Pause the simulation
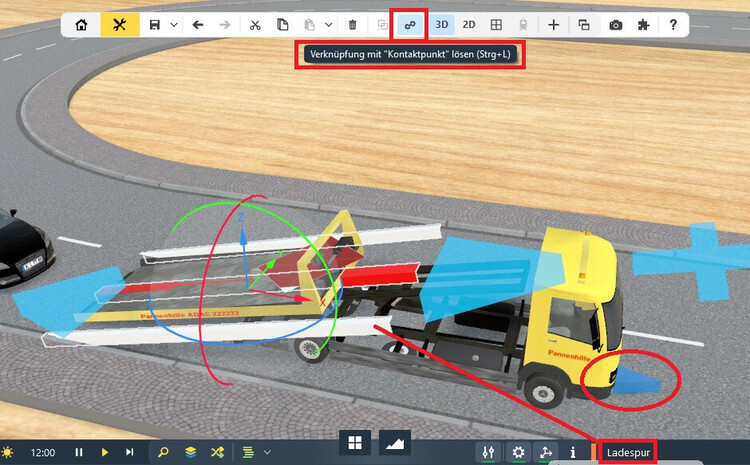 79,452
